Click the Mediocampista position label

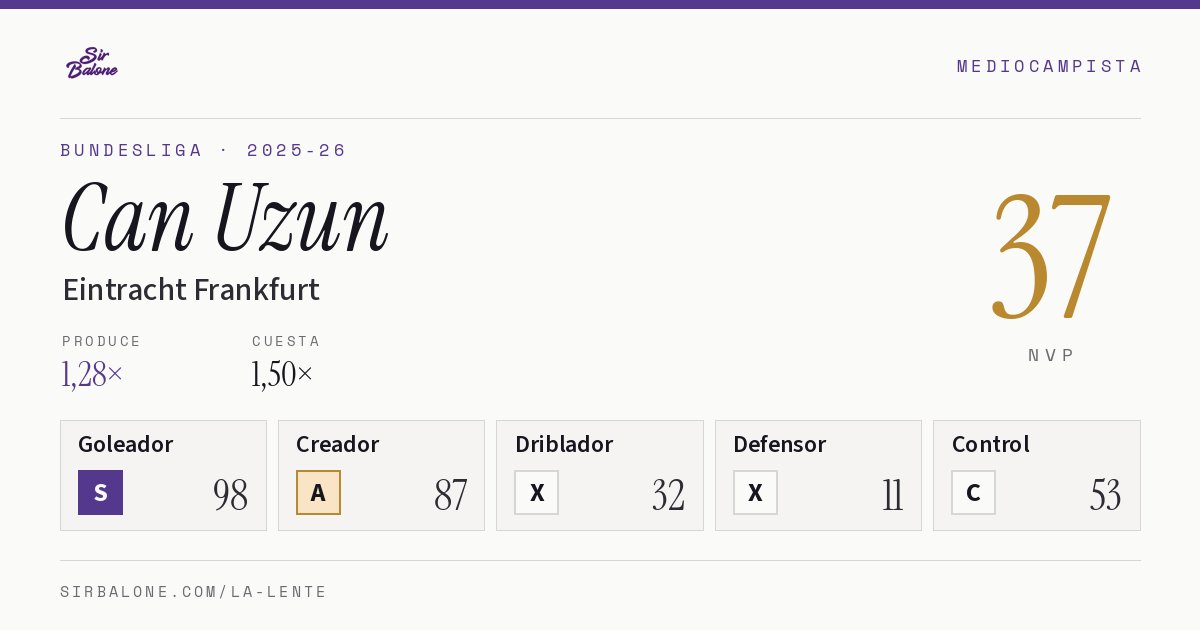(1049, 66)
